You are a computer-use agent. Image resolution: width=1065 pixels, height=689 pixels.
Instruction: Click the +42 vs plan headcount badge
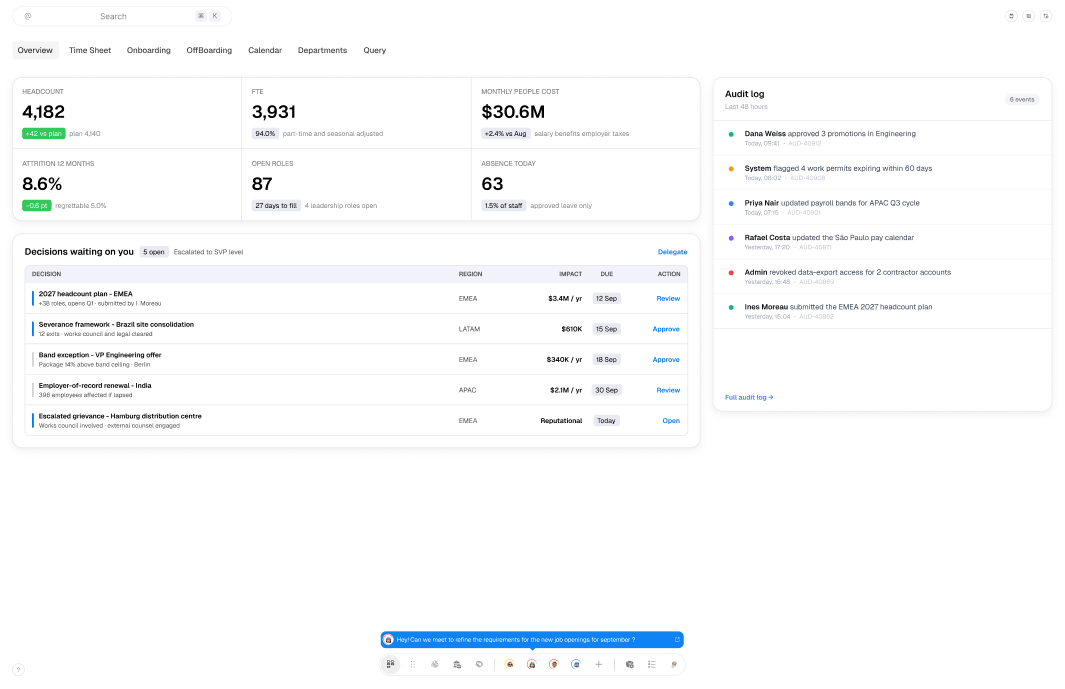43,134
